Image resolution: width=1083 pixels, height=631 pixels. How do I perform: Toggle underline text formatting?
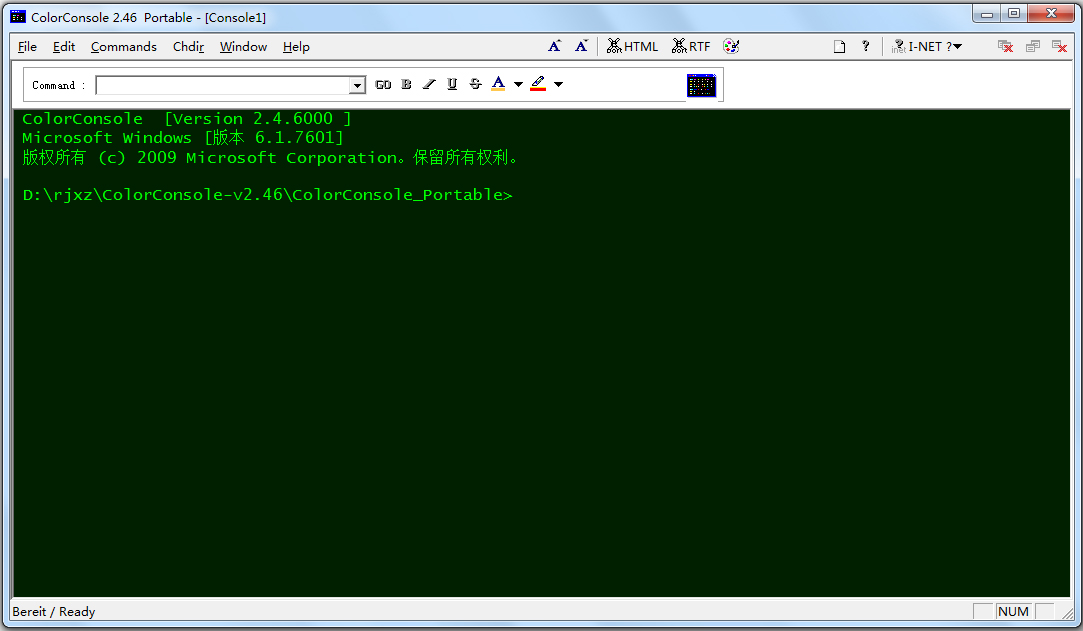pyautogui.click(x=452, y=84)
